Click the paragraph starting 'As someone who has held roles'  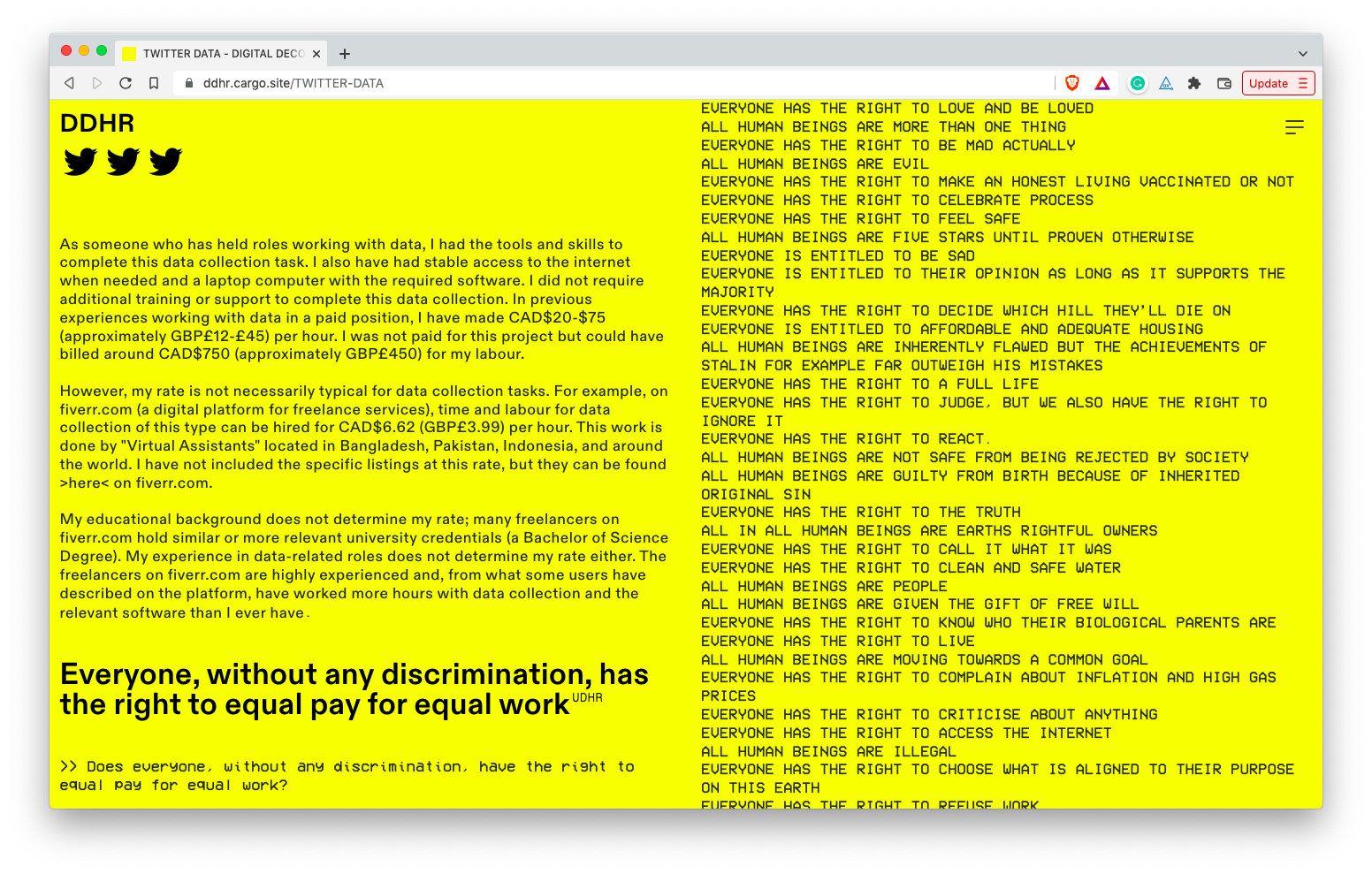coord(362,300)
